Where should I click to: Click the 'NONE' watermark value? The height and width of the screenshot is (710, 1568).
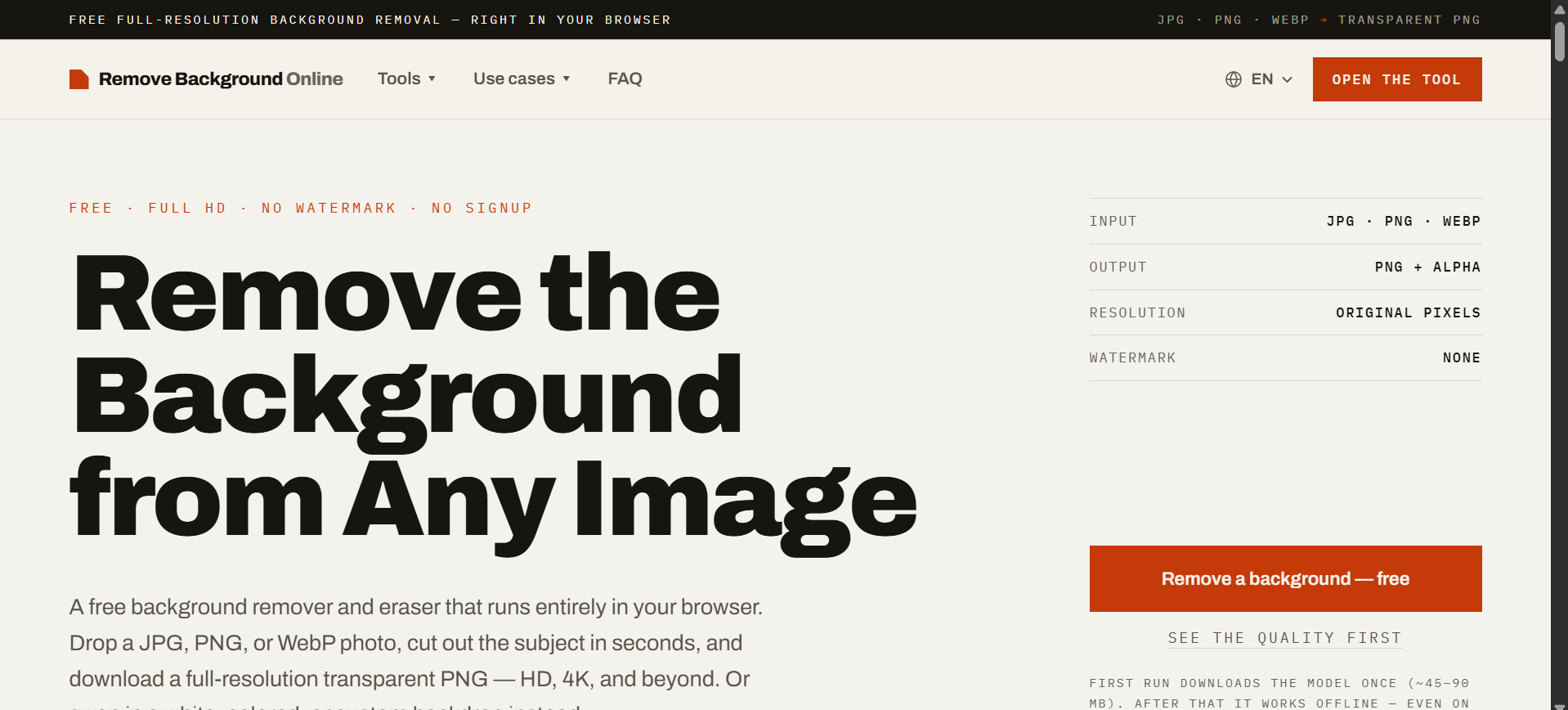tap(1462, 358)
